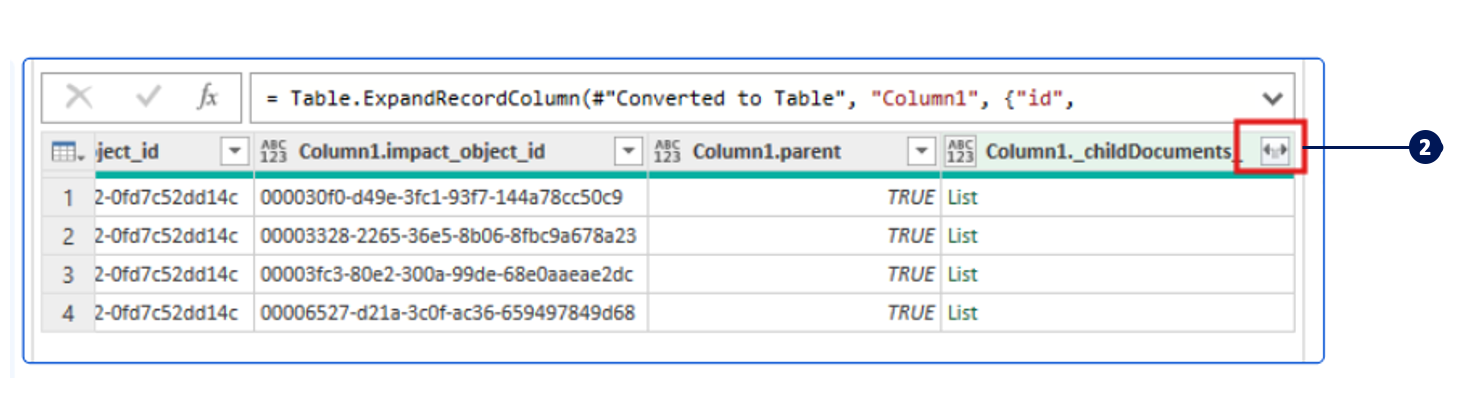
Task: Expand the formula bar with chevron
Action: [1272, 98]
